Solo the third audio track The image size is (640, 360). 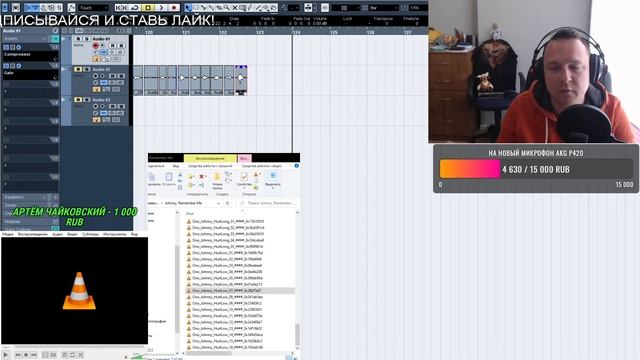click(x=87, y=100)
